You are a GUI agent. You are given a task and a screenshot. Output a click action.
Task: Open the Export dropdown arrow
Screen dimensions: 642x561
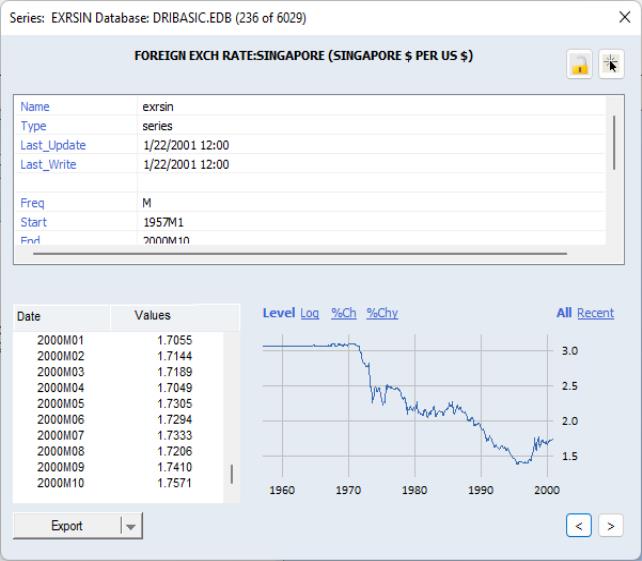tap(132, 526)
